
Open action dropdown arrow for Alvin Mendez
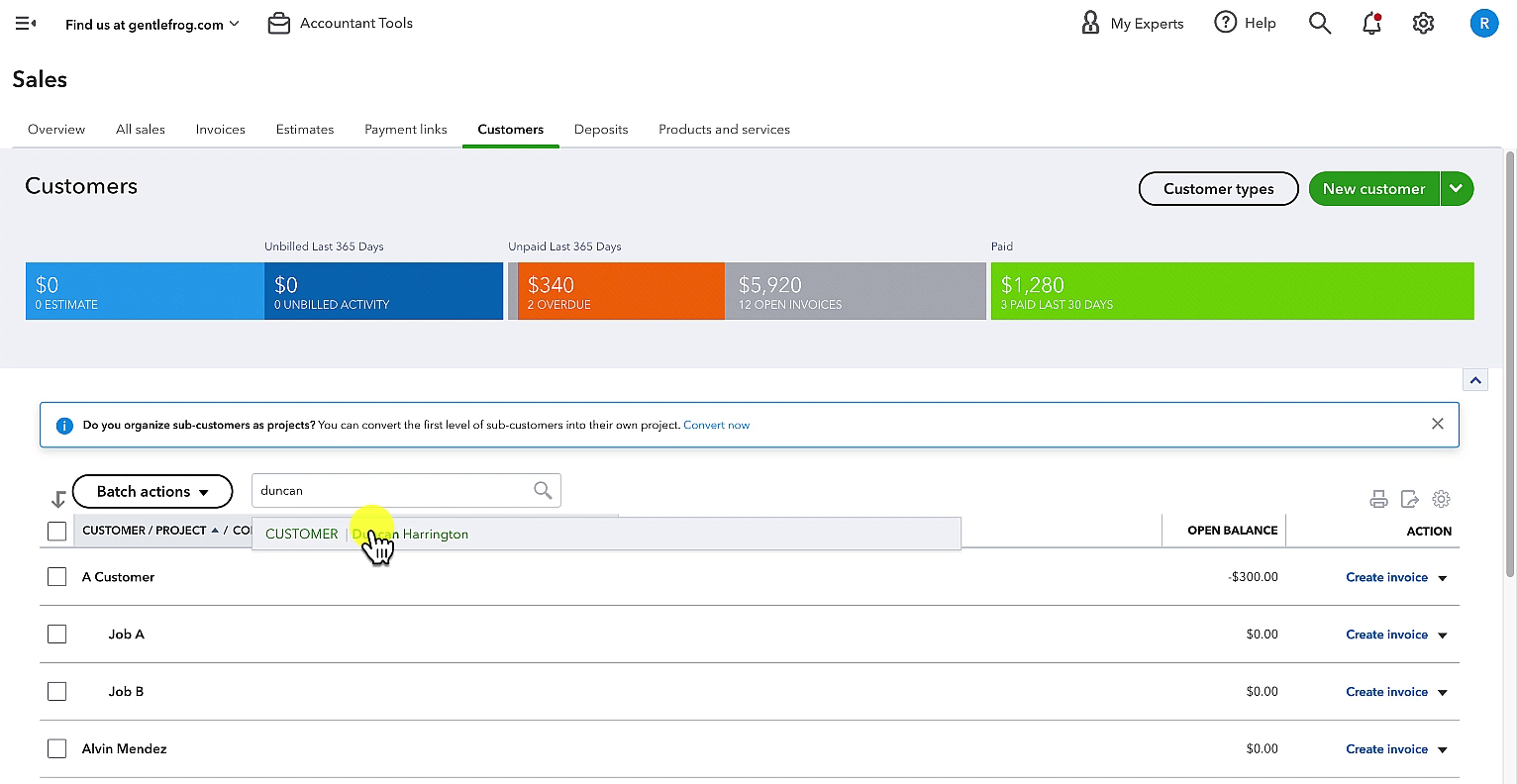coord(1443,750)
